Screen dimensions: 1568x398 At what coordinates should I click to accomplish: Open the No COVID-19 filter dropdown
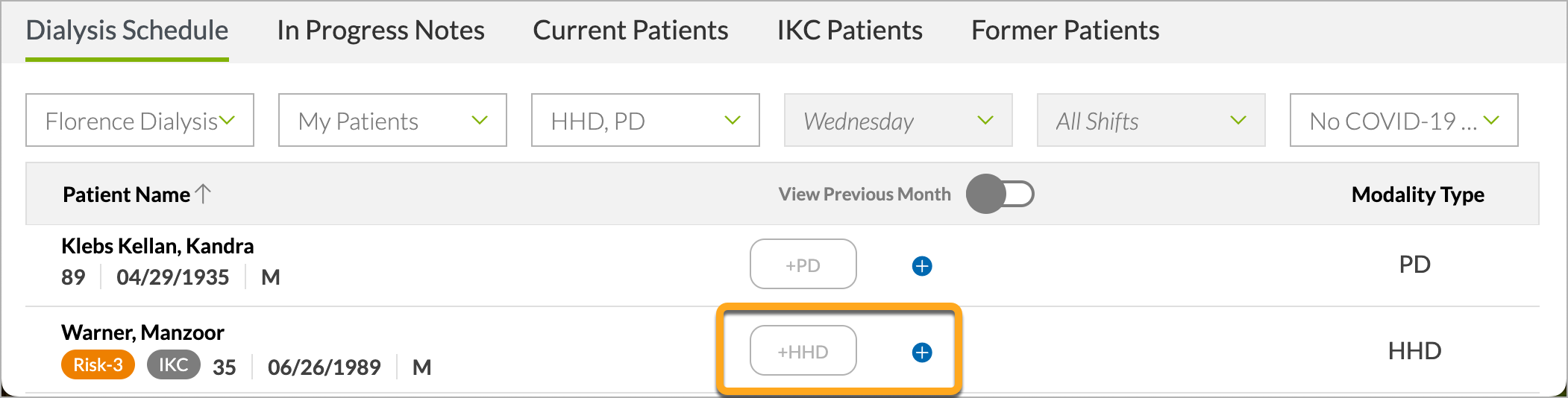[x=1404, y=120]
